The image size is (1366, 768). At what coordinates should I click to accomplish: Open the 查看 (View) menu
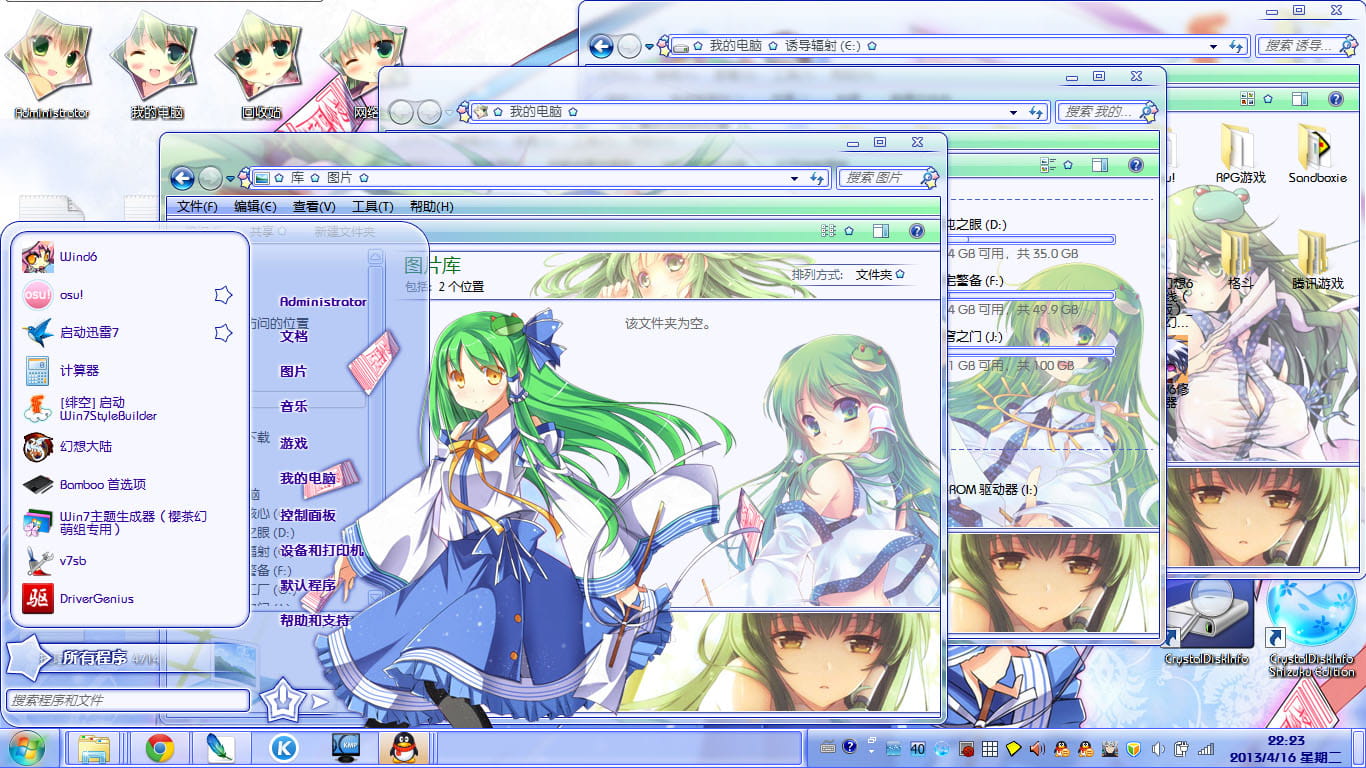click(x=313, y=207)
